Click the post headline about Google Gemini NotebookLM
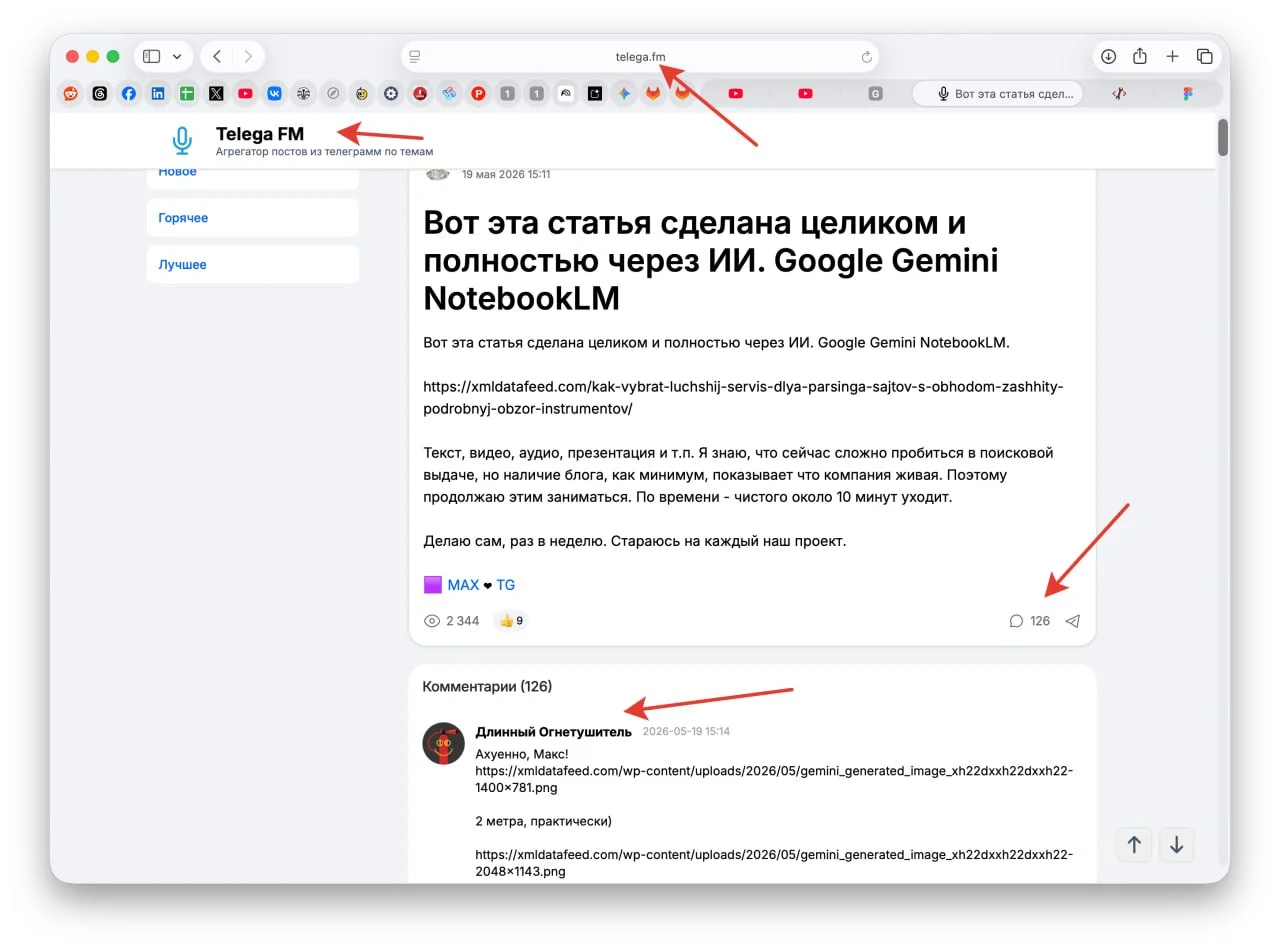Screen dimensions: 1280x949 pos(710,260)
